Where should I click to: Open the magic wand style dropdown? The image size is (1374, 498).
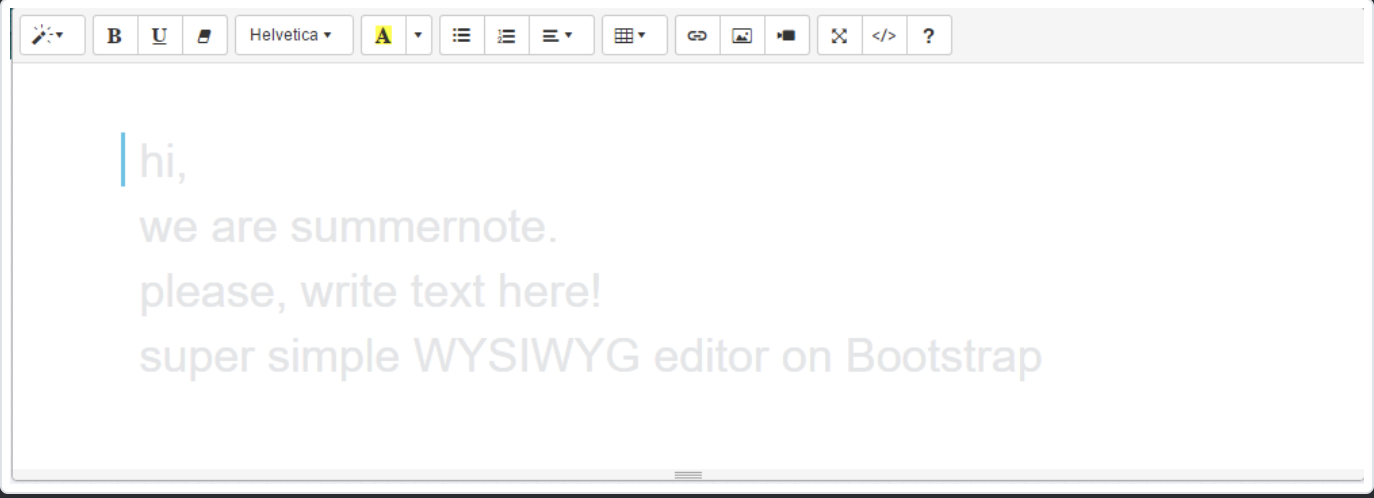52,35
